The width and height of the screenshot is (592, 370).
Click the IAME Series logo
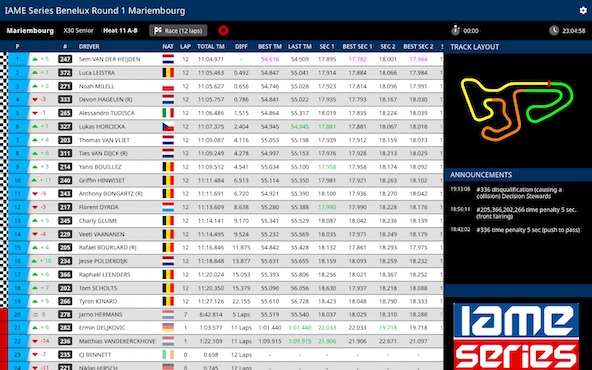point(516,337)
